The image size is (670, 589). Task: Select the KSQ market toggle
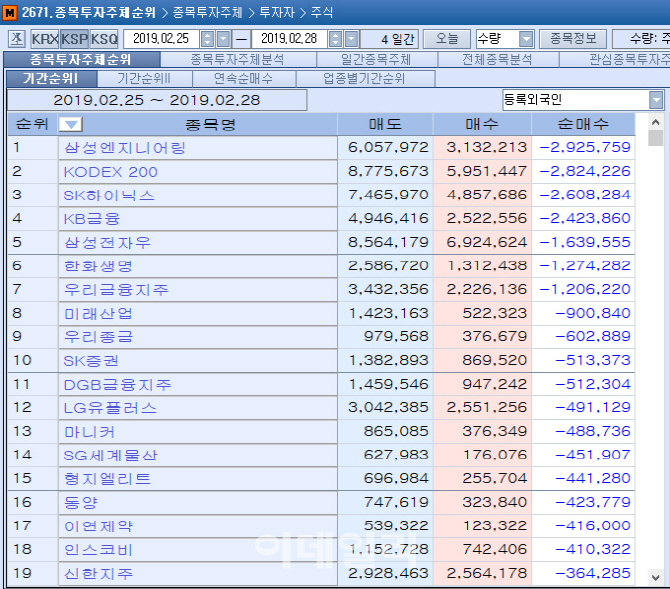pyautogui.click(x=104, y=39)
